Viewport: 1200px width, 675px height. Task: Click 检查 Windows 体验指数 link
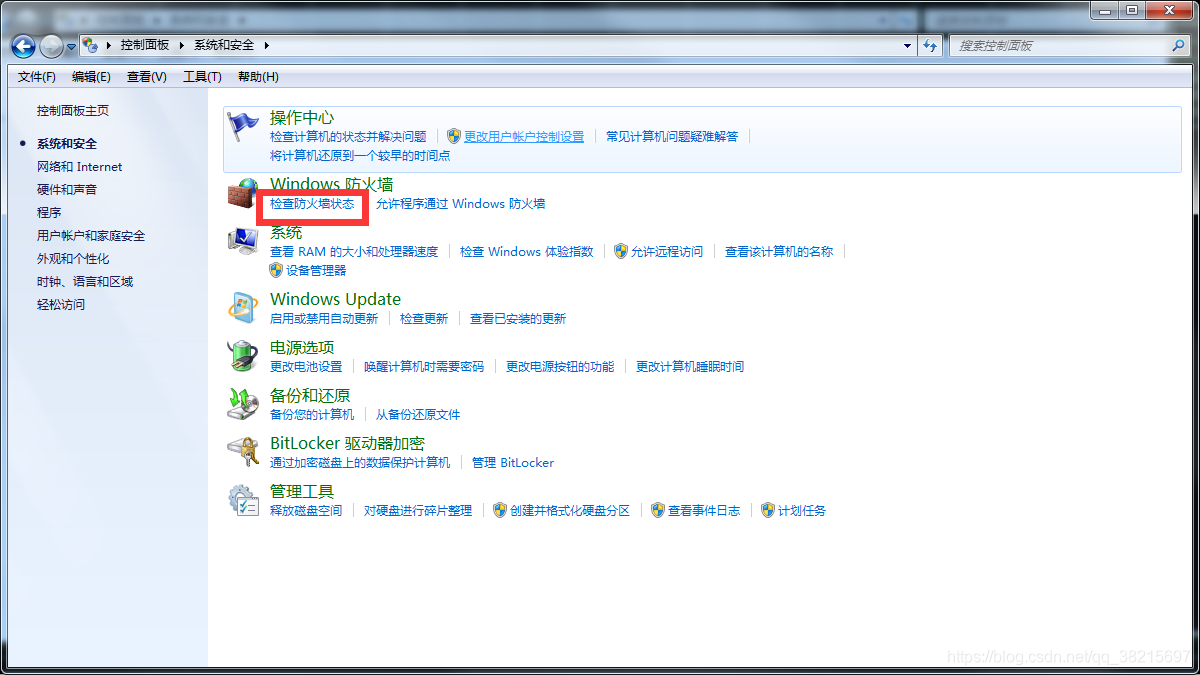tap(527, 252)
